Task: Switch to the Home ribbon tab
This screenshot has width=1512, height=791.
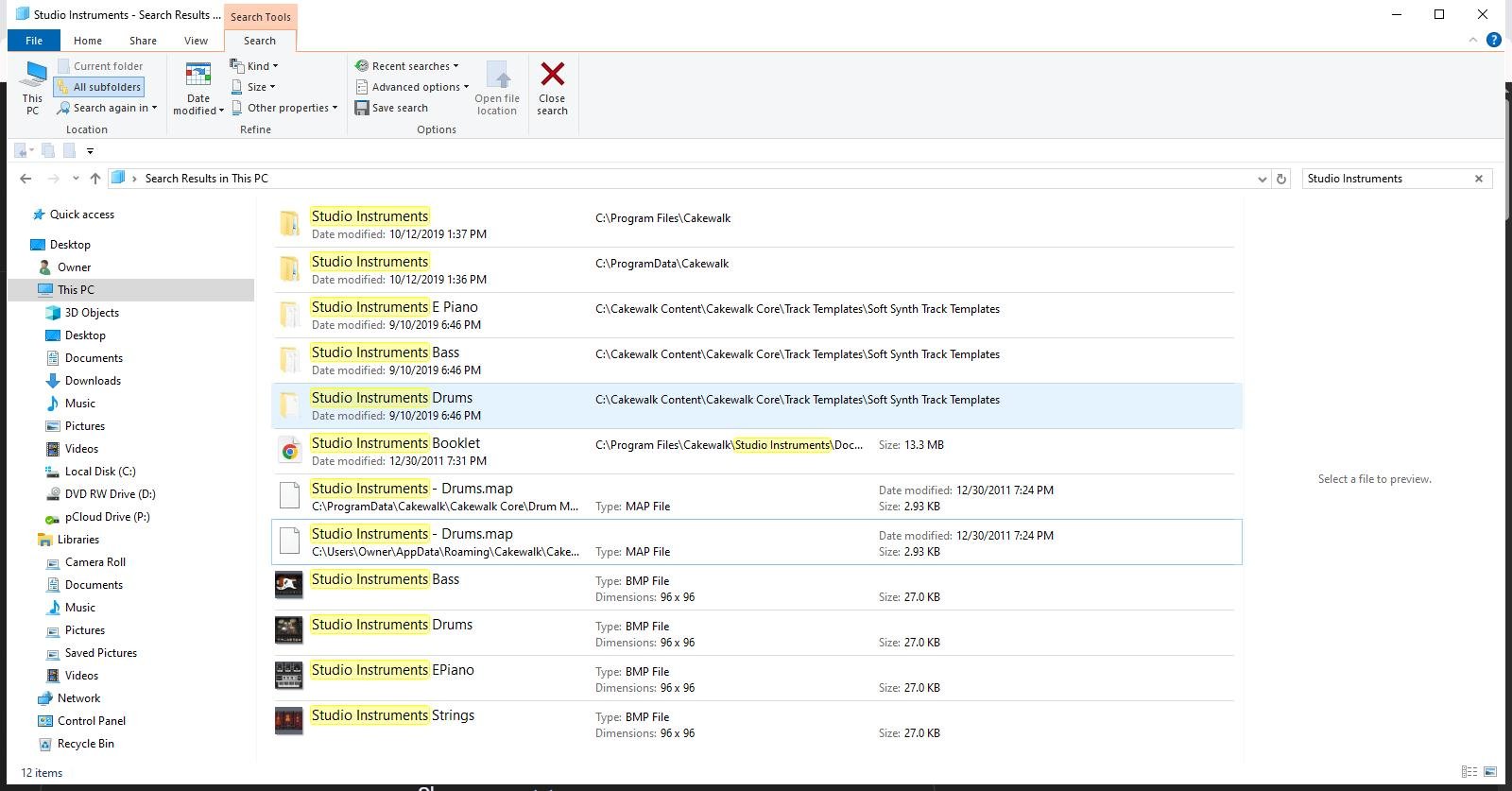Action: 88,41
